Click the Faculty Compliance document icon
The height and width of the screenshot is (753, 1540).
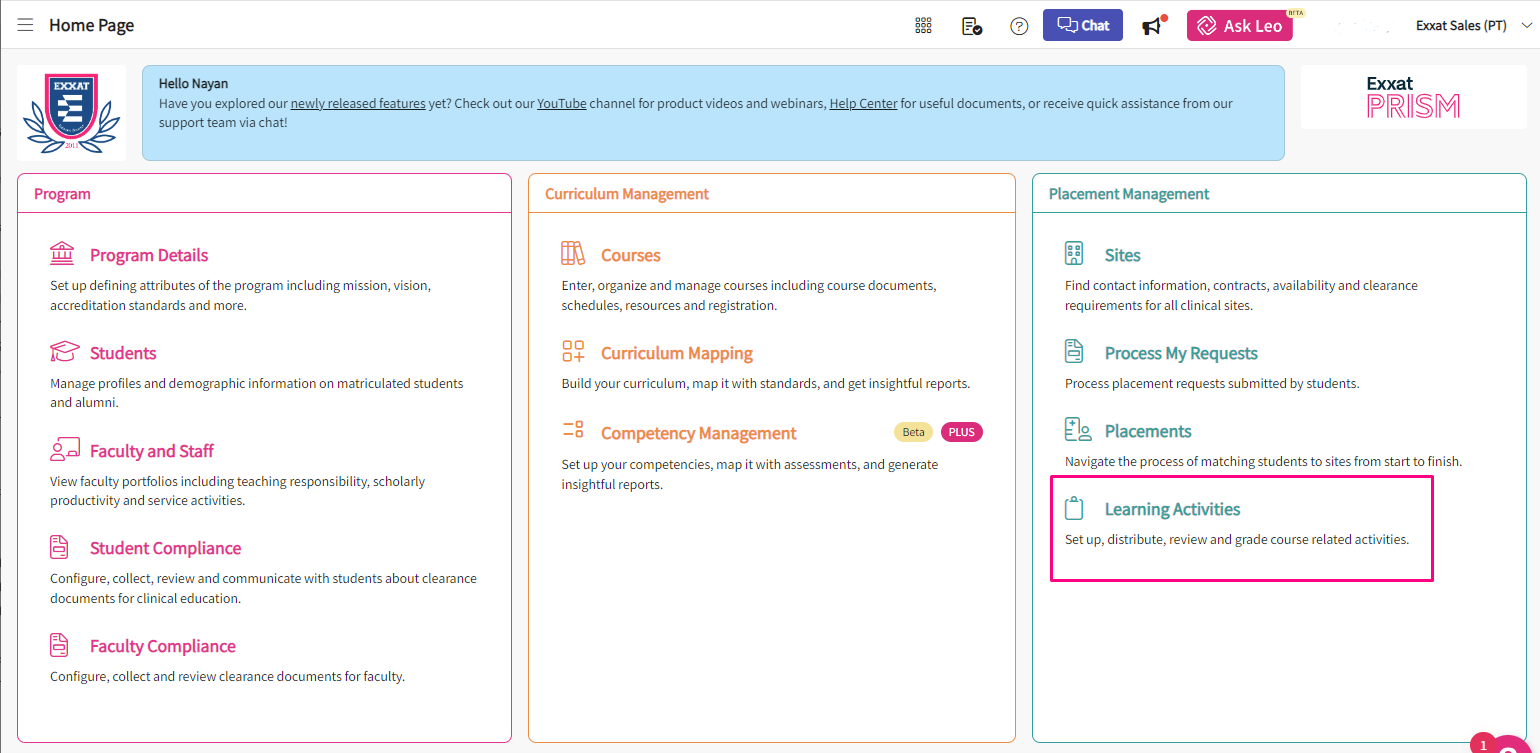pyautogui.click(x=60, y=645)
